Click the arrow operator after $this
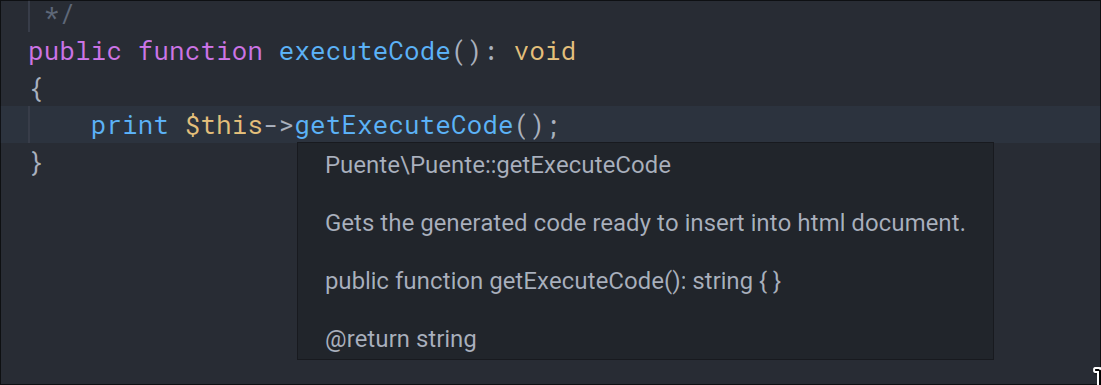Viewport: 1101px width, 385px height. [279, 126]
